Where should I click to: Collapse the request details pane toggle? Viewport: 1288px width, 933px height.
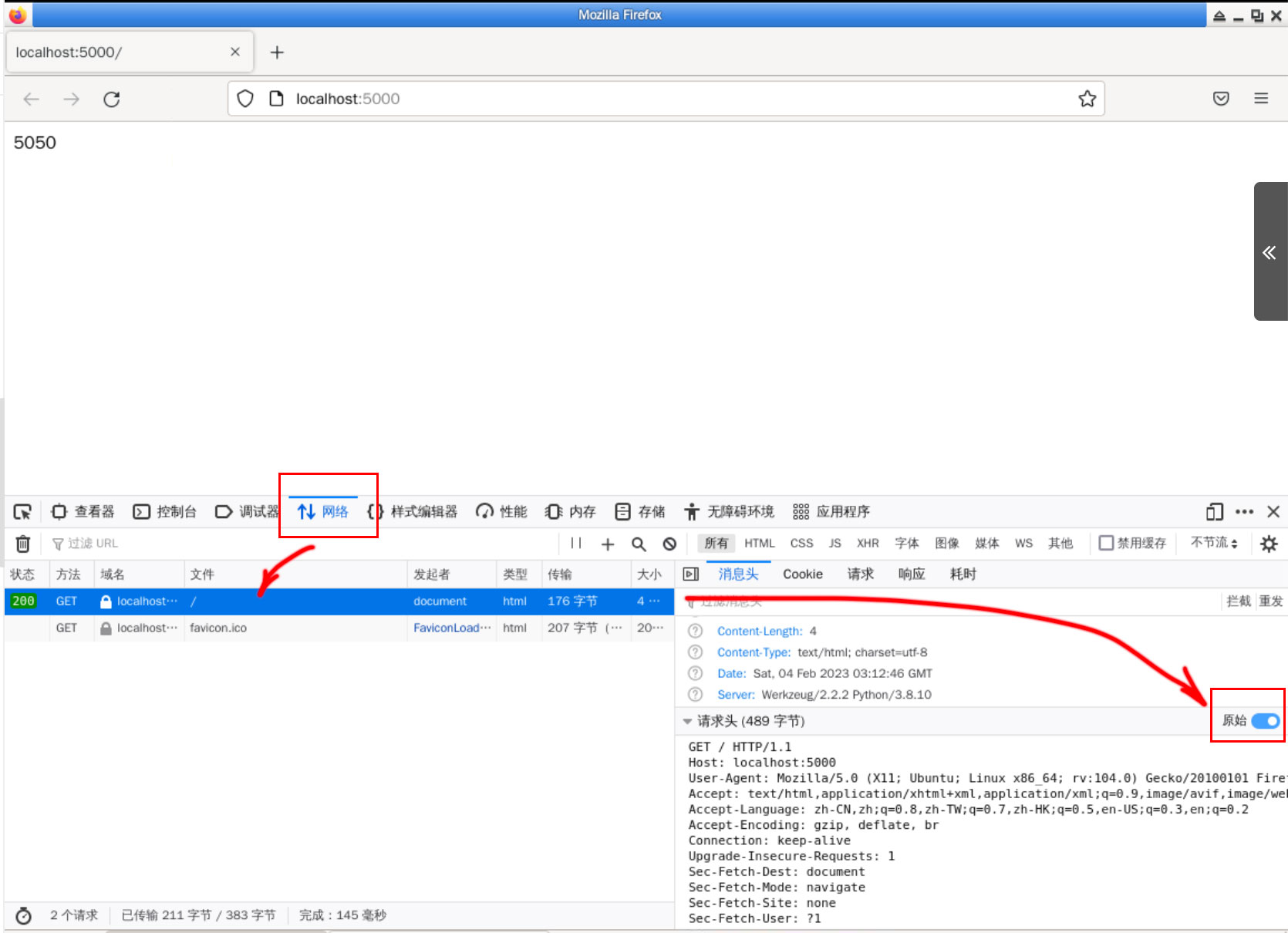(x=691, y=574)
